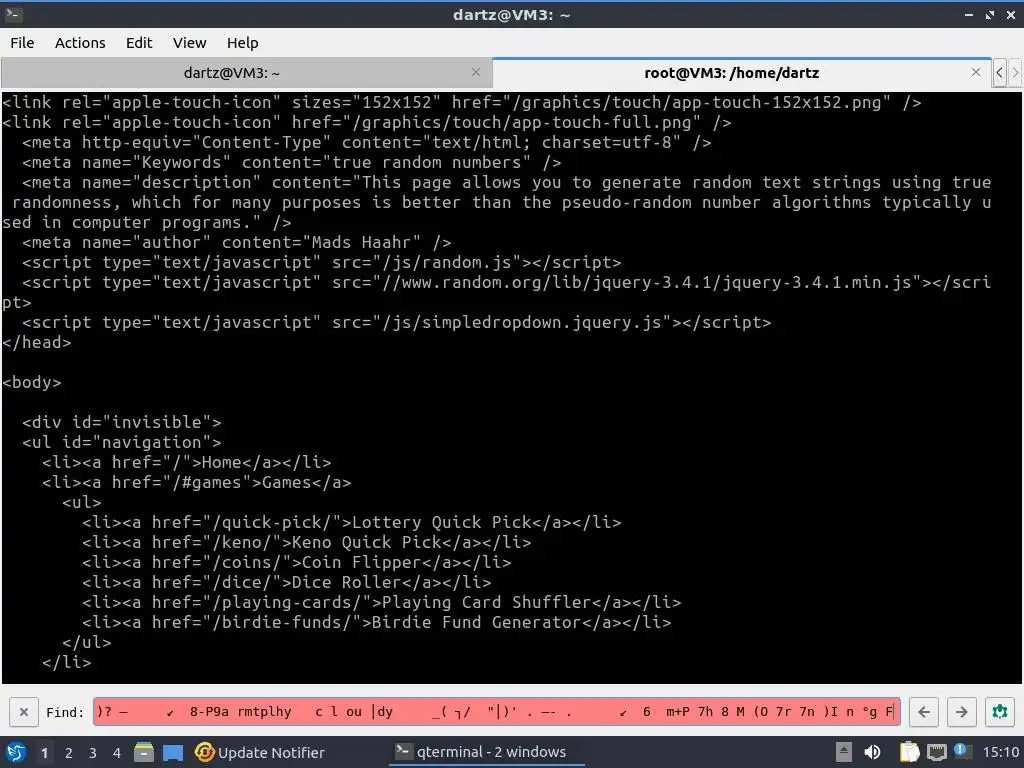Click the qterminal title bar icon
The image size is (1024, 768).
13,14
